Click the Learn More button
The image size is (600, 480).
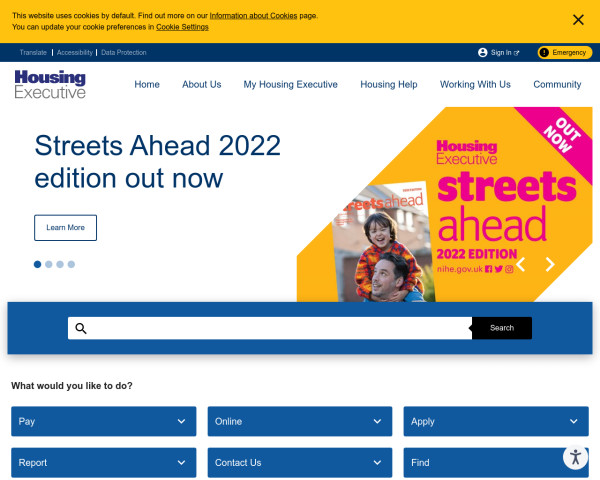[65, 228]
